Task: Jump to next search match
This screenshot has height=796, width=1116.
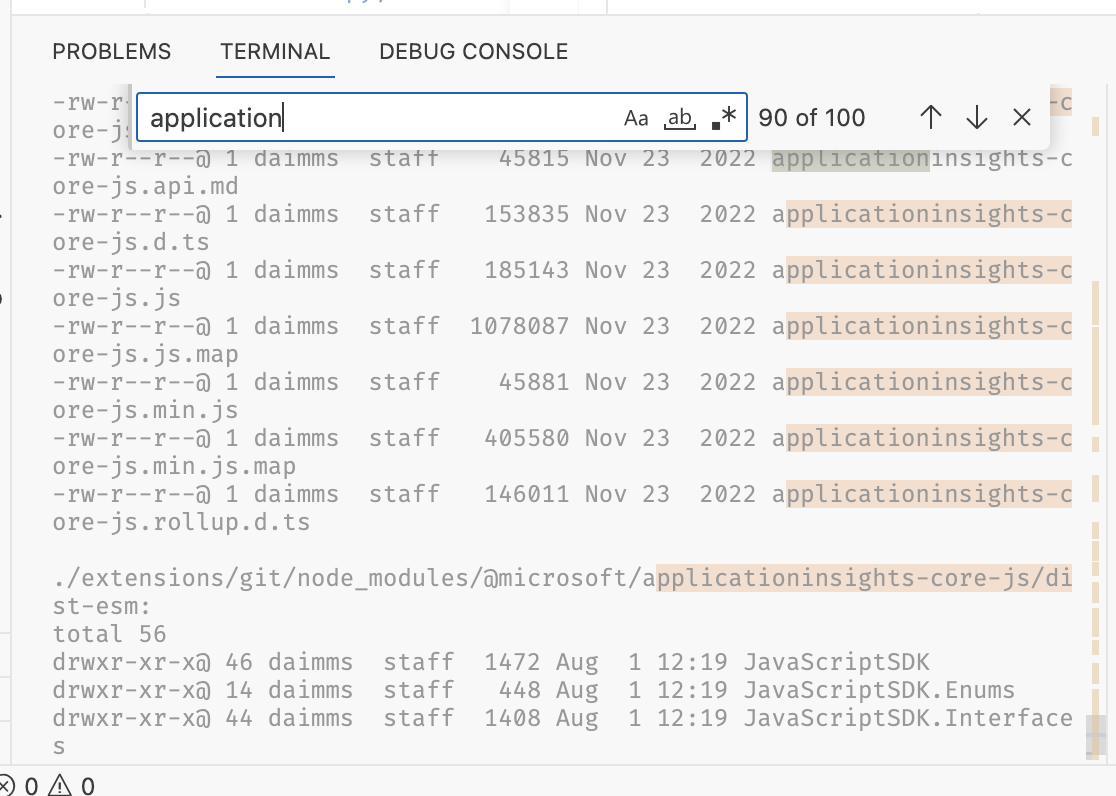Action: pyautogui.click(x=975, y=117)
